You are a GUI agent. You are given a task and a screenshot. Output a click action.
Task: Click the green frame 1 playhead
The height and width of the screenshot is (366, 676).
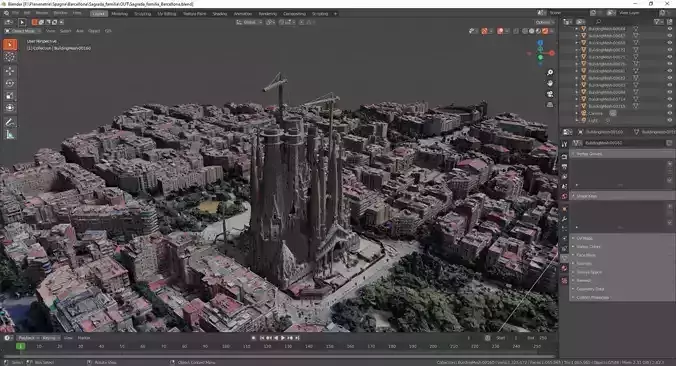pyautogui.click(x=20, y=346)
